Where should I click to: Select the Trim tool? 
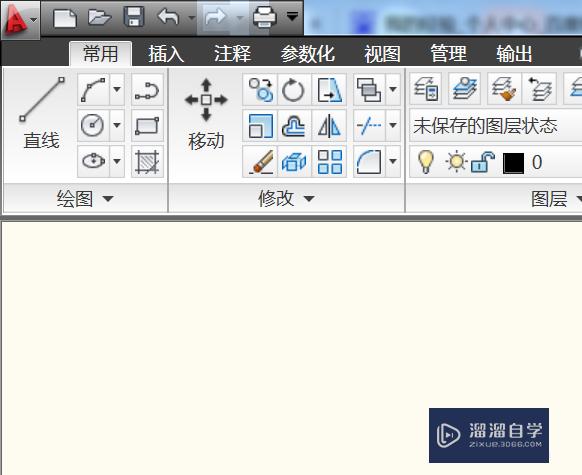point(369,125)
